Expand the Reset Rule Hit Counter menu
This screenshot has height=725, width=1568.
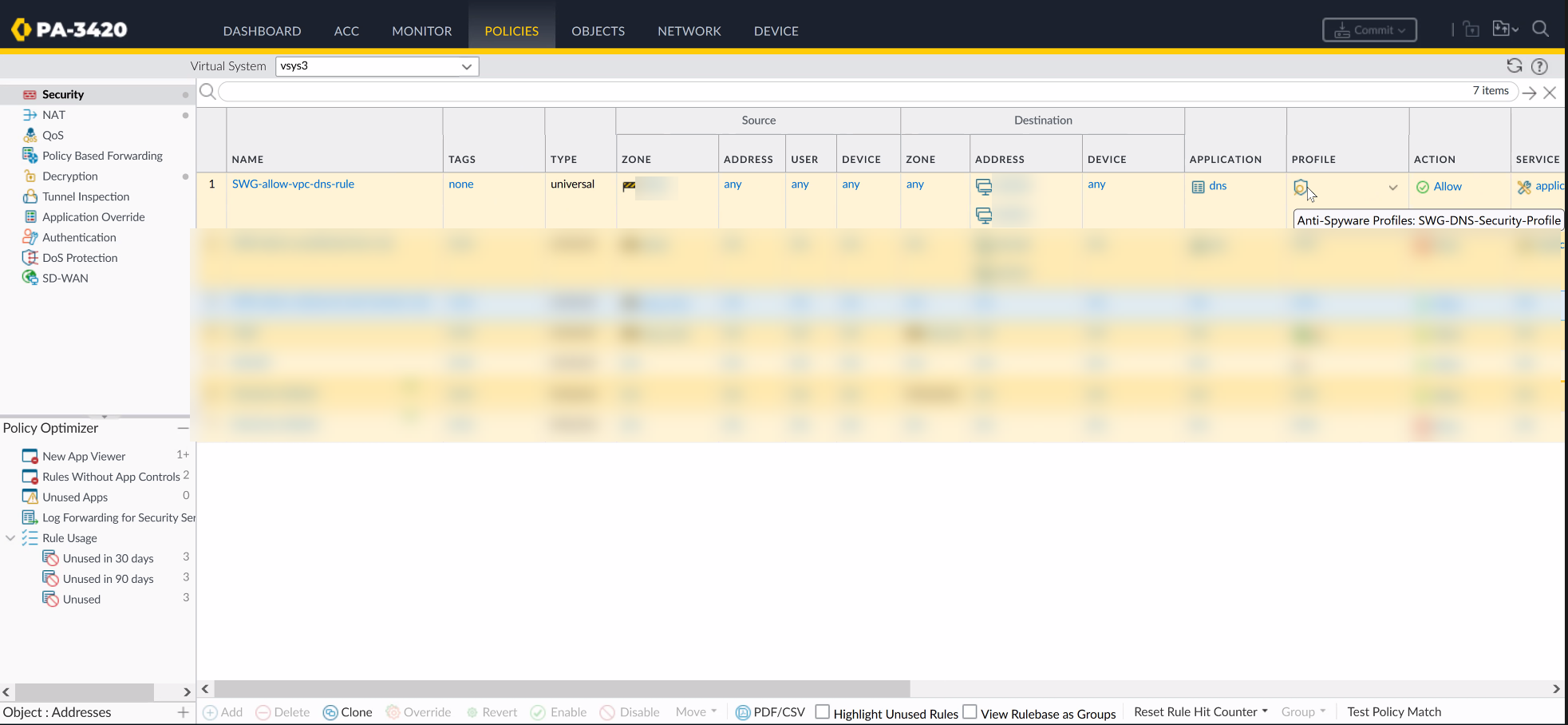[x=1200, y=712]
